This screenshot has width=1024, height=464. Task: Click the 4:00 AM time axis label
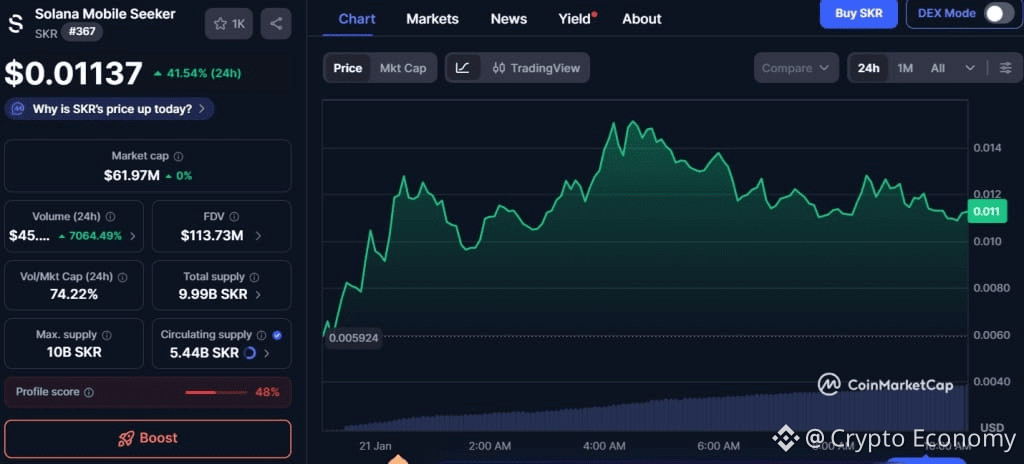pyautogui.click(x=605, y=446)
